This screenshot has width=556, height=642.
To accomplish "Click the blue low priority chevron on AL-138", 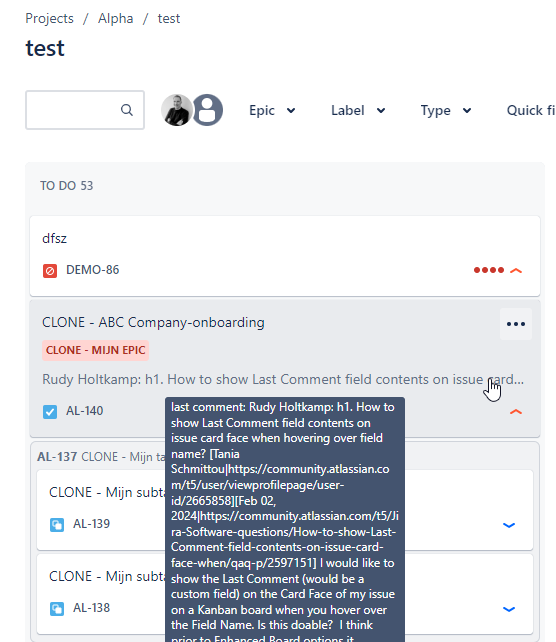I will tap(509, 609).
